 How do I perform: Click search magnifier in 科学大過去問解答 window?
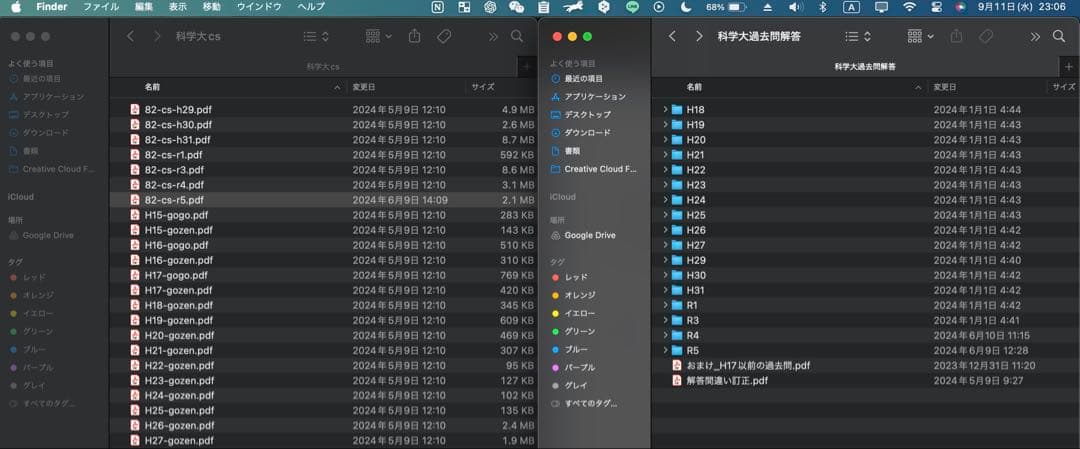[x=1059, y=36]
